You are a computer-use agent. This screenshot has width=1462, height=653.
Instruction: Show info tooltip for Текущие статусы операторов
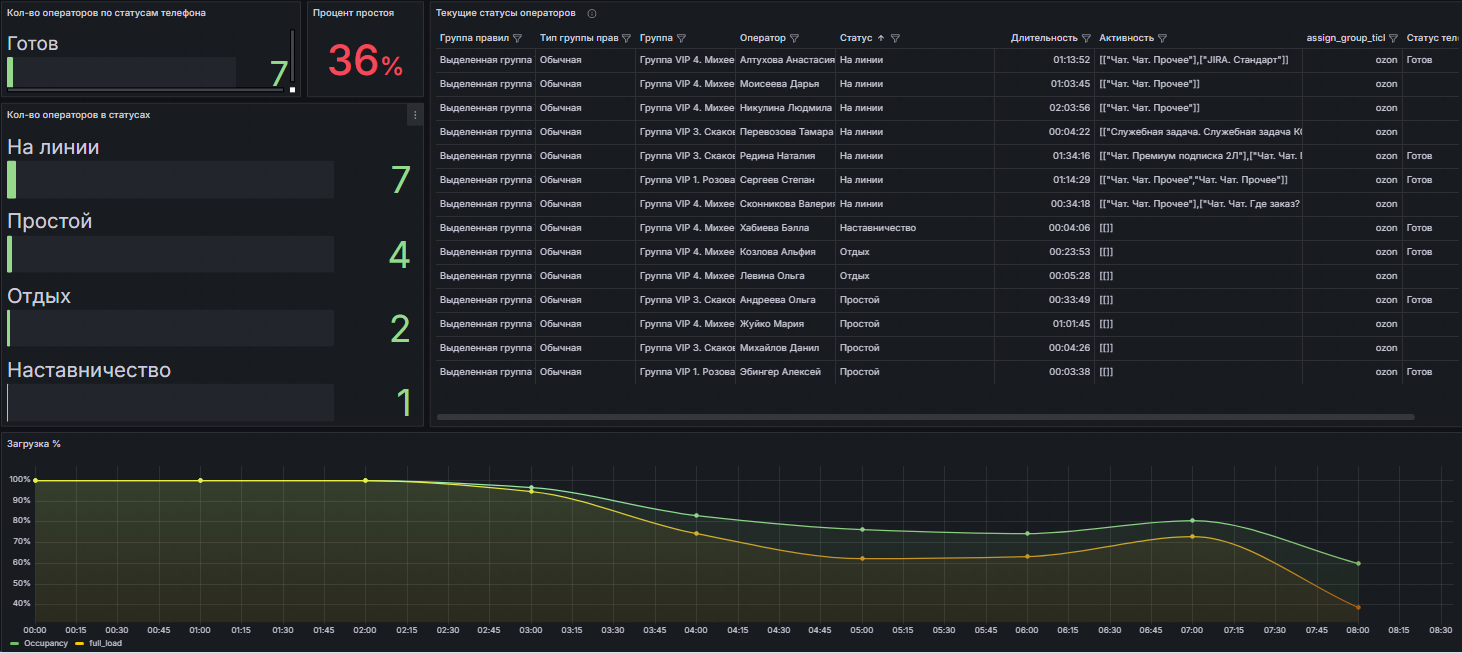[592, 14]
